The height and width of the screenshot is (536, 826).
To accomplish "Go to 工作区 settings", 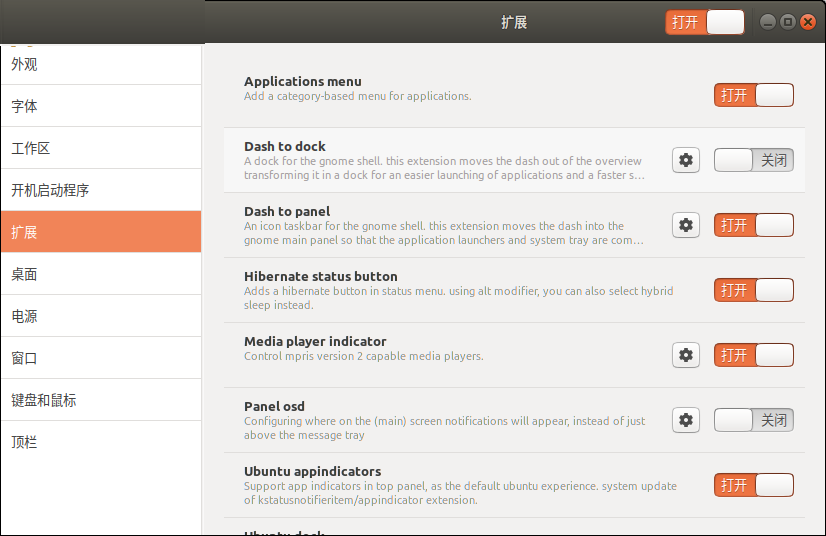I will pos(100,148).
